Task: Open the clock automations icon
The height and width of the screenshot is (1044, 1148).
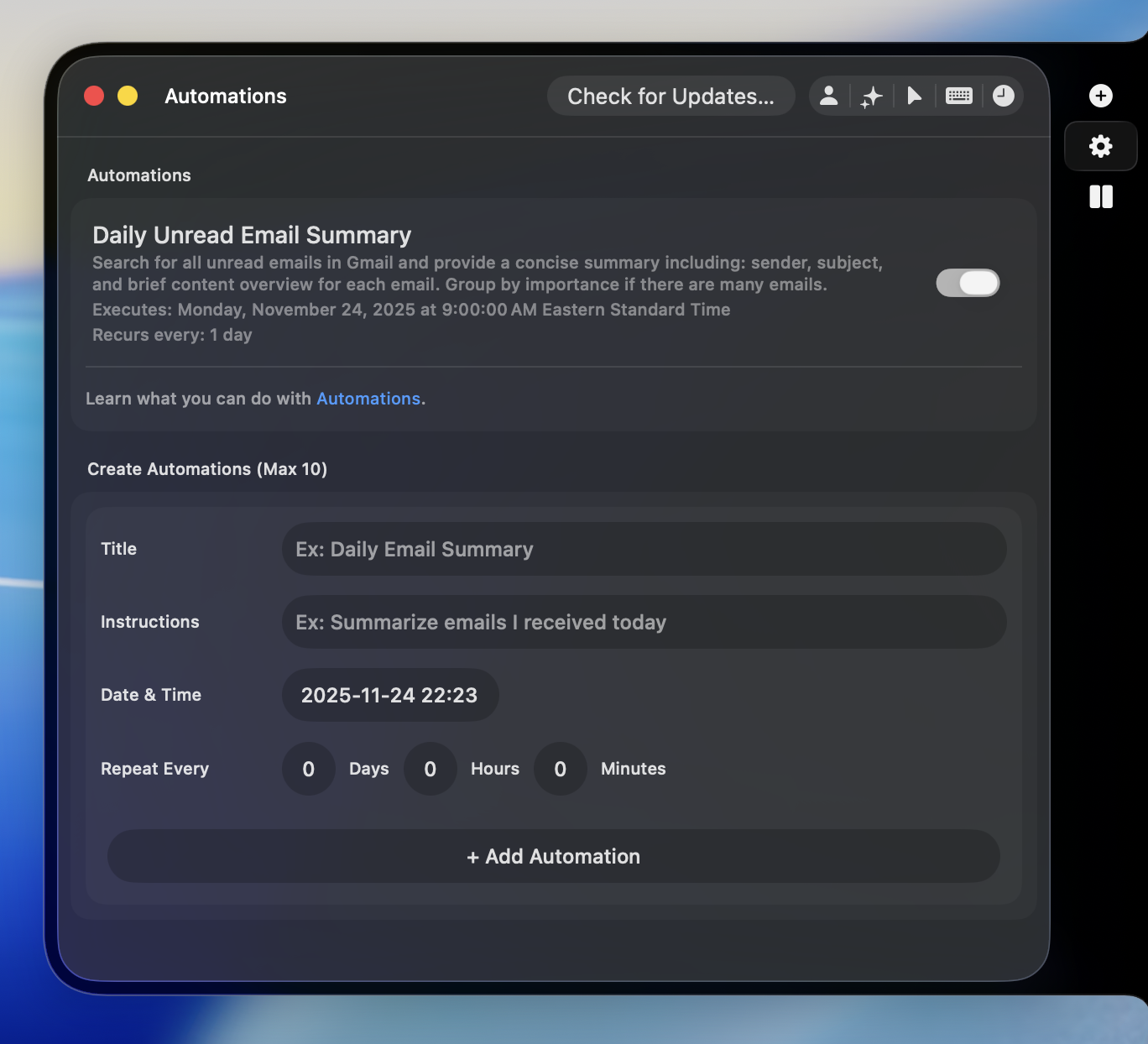Action: (x=1004, y=96)
